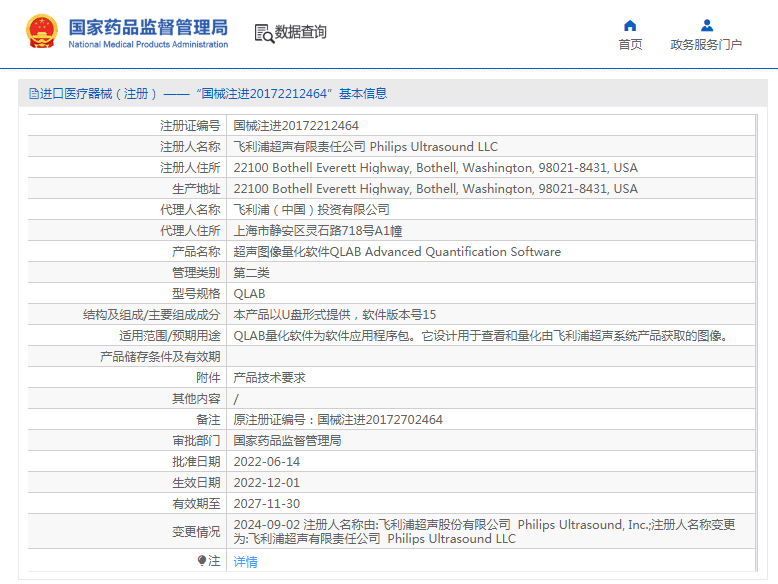Click product name QLAB Advanced Quantification Software

(x=397, y=252)
